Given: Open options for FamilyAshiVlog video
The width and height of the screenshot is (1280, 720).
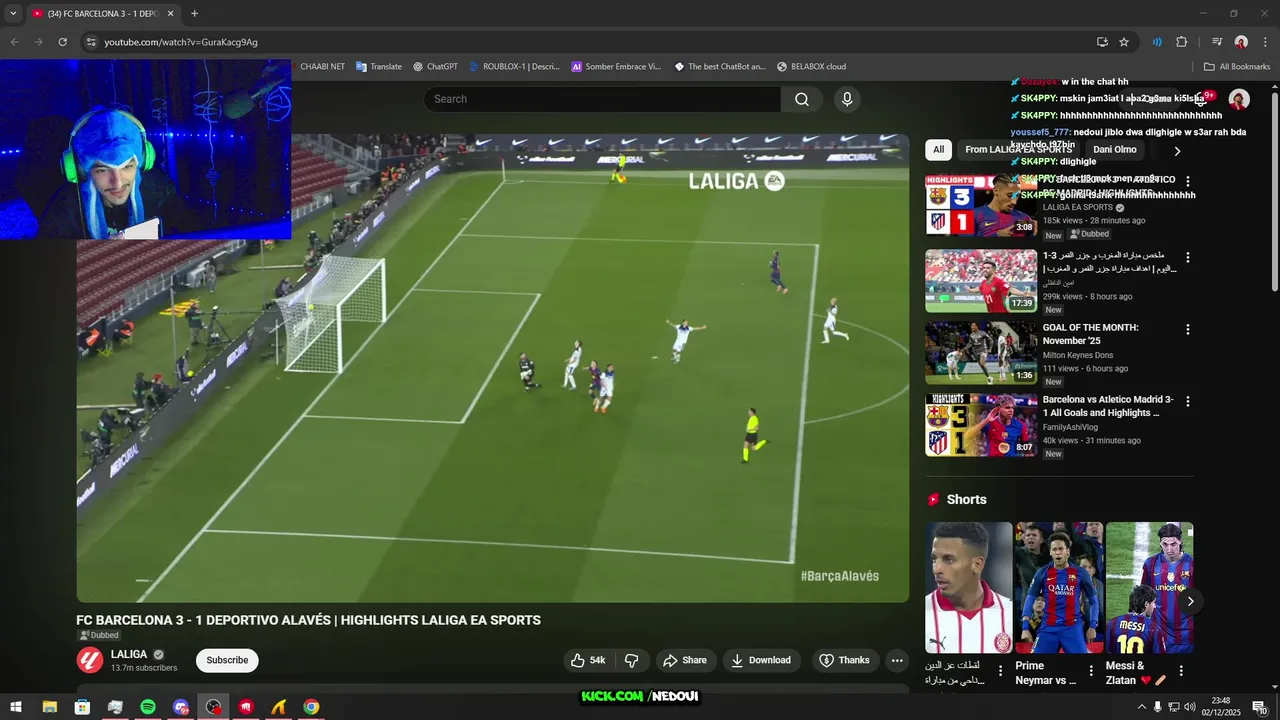Looking at the screenshot, I should point(1188,402).
